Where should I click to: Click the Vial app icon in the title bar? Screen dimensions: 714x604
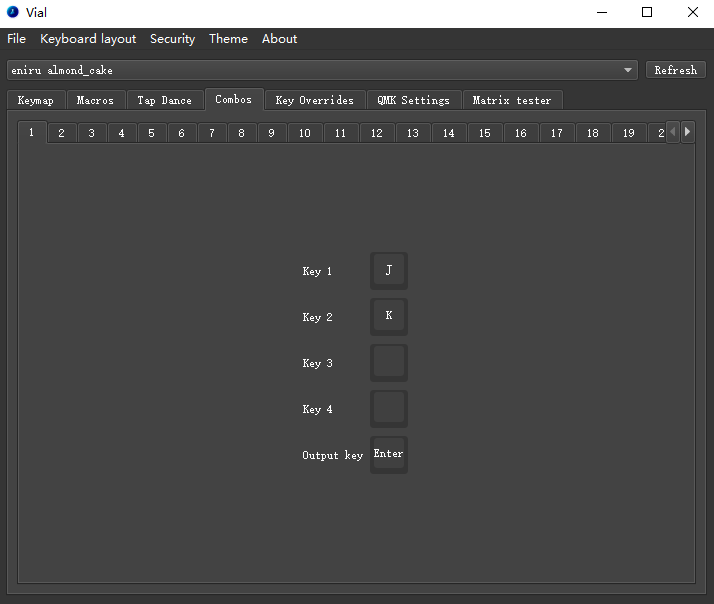click(x=13, y=12)
